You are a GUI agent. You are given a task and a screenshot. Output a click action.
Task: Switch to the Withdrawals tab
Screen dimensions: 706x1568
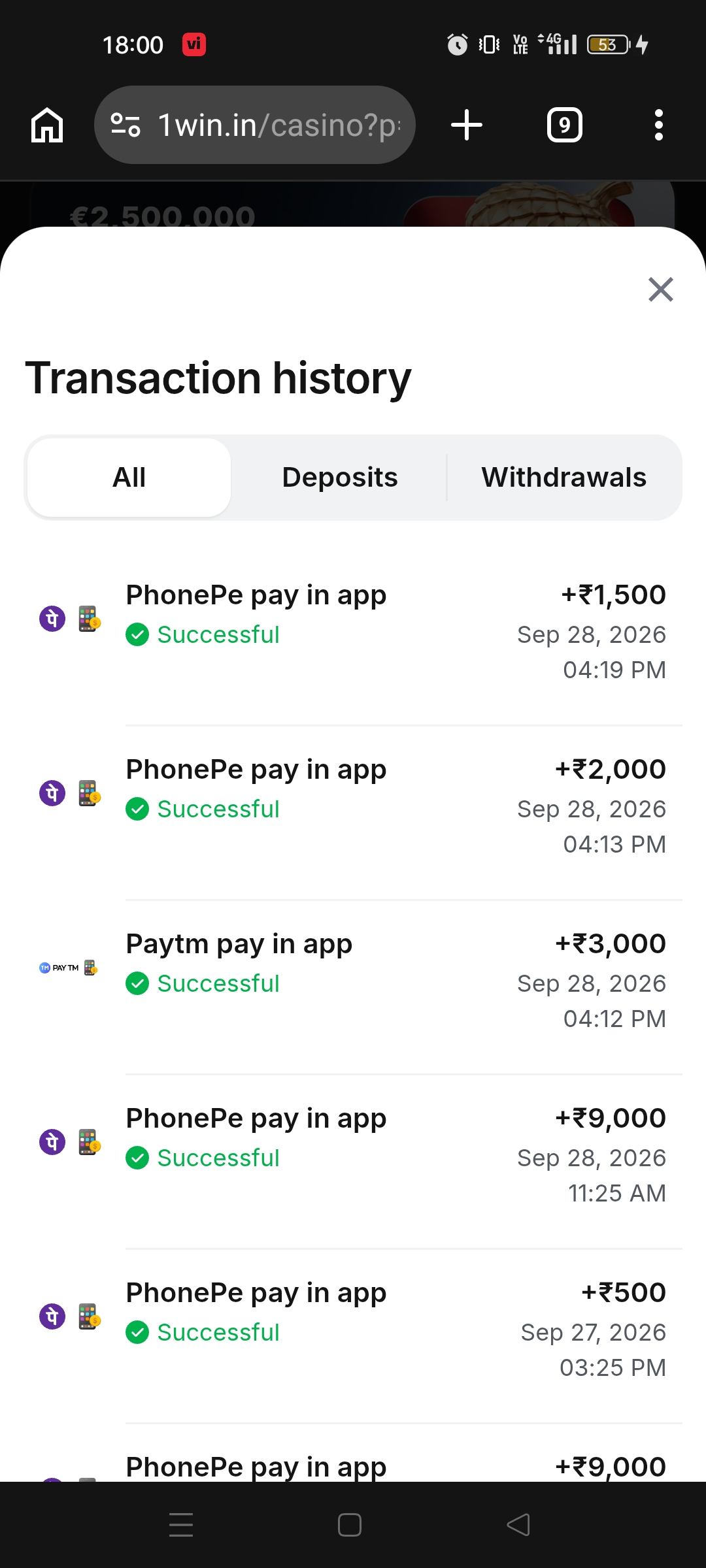coord(564,478)
